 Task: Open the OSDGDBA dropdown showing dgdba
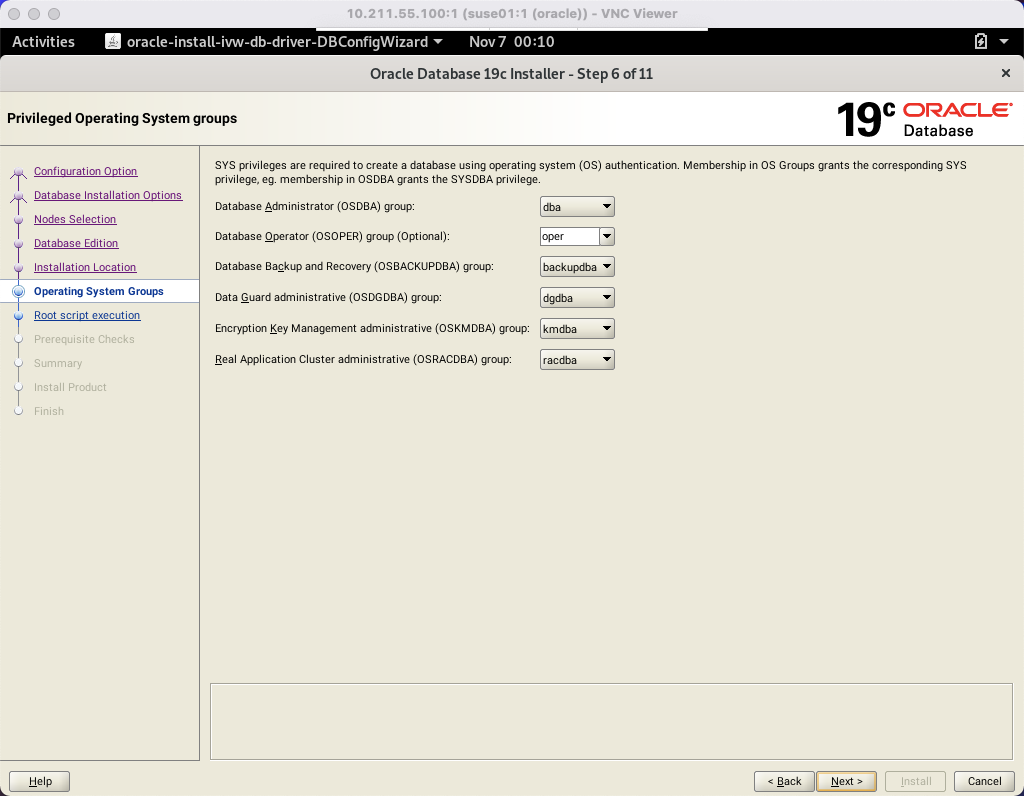point(577,298)
